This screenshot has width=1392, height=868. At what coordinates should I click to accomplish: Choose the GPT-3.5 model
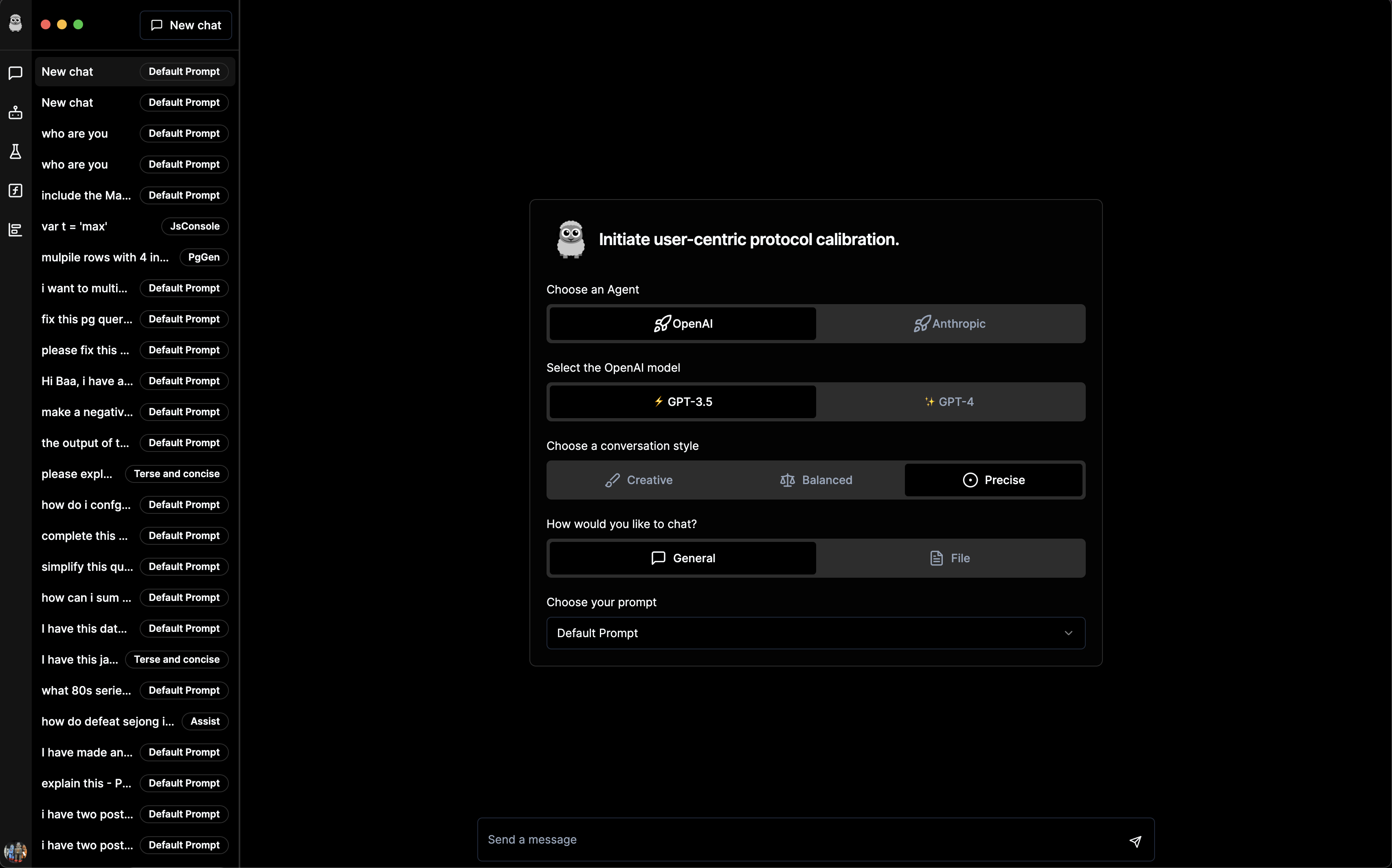(x=682, y=402)
